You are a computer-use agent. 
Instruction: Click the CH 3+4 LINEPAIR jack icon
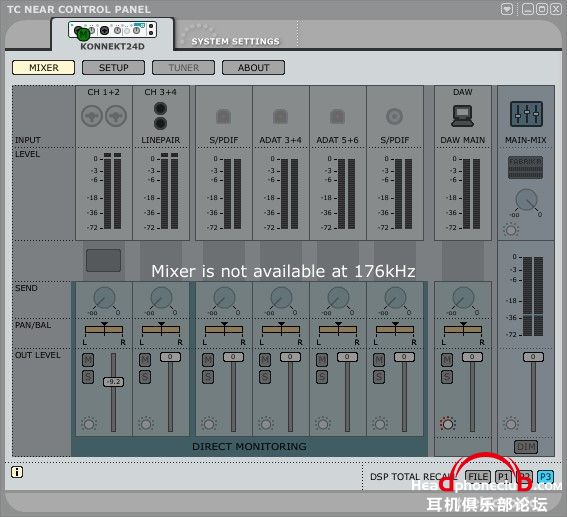click(160, 116)
